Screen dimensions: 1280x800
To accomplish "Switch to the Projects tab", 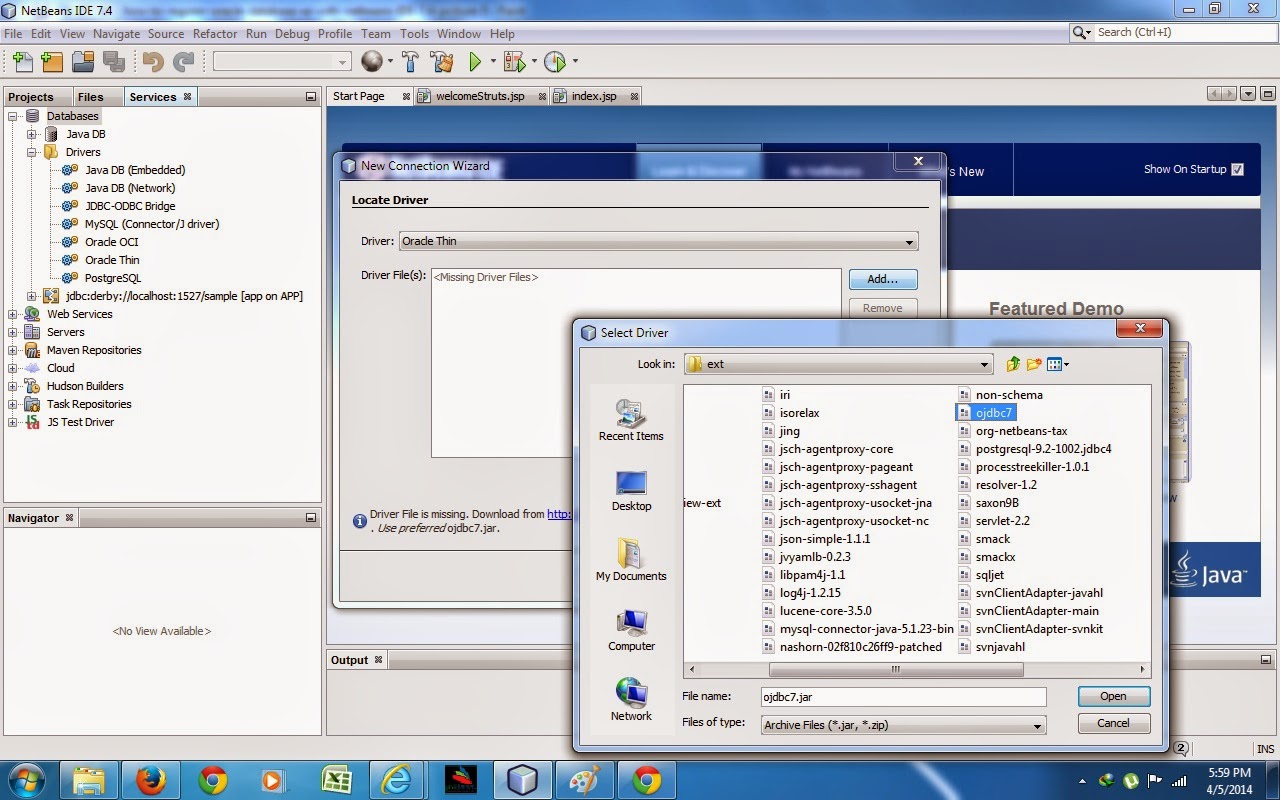I will coord(31,97).
